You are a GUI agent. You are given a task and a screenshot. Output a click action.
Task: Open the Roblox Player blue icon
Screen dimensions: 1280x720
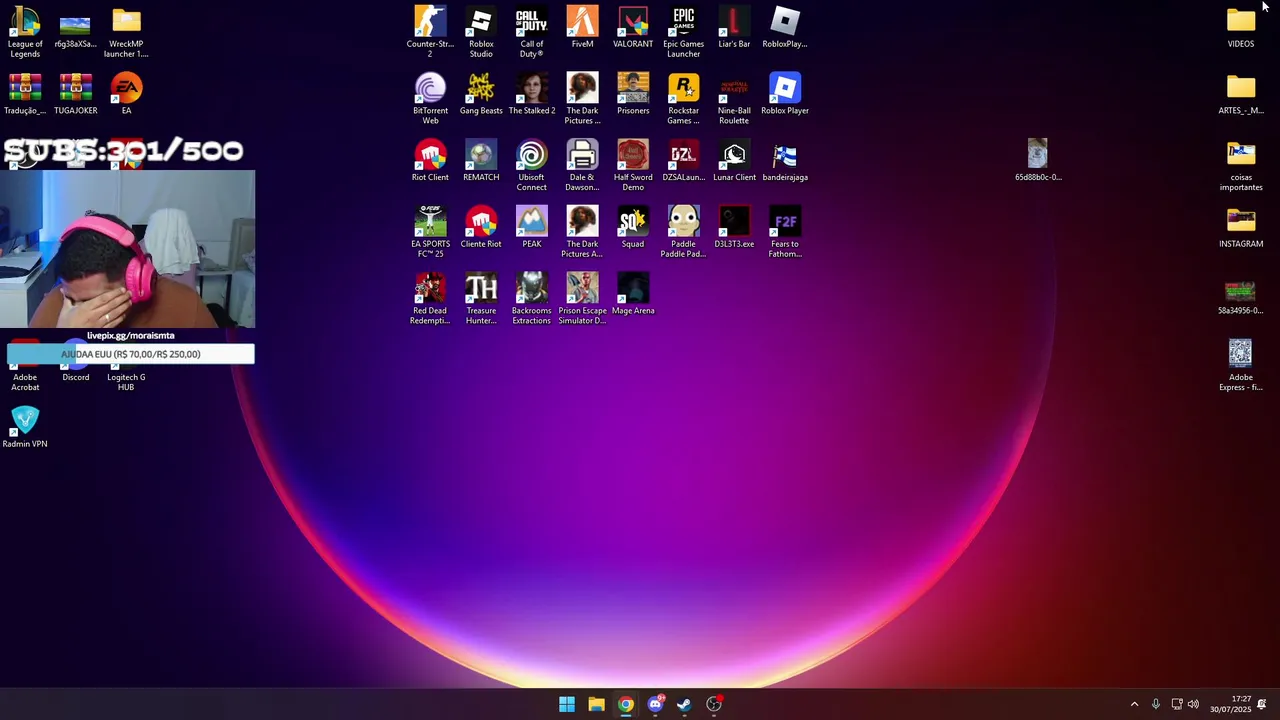(x=784, y=94)
